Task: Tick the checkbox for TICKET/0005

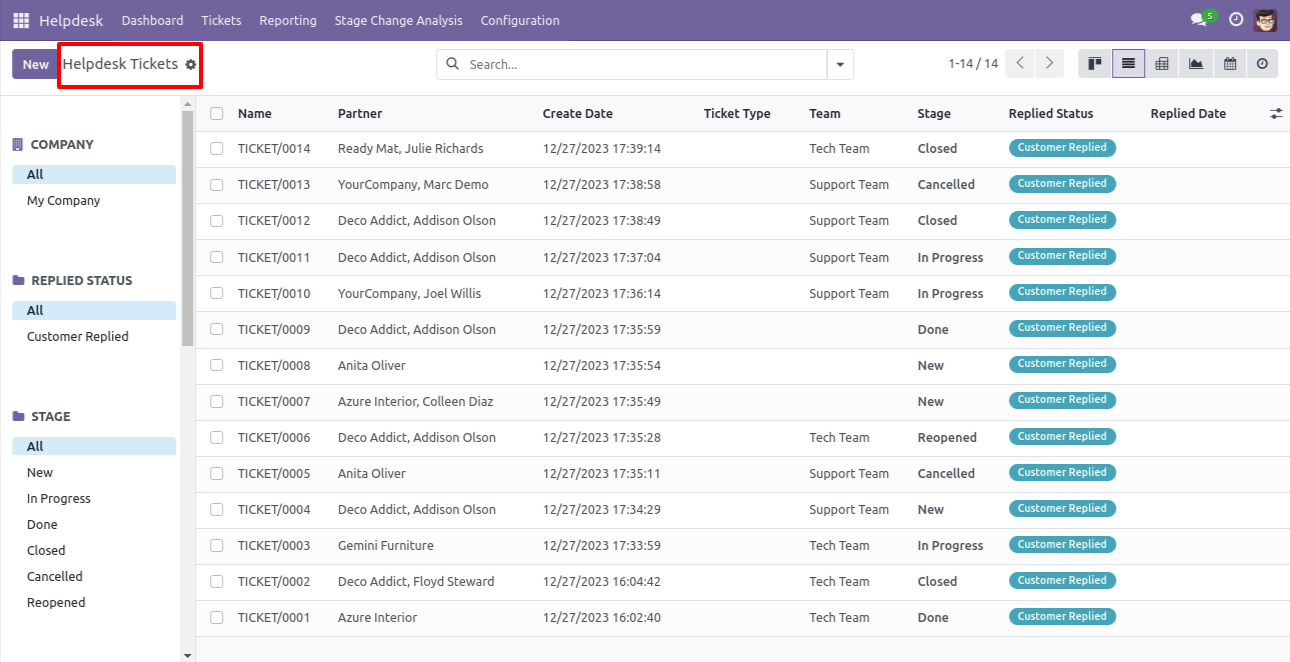Action: click(x=217, y=473)
